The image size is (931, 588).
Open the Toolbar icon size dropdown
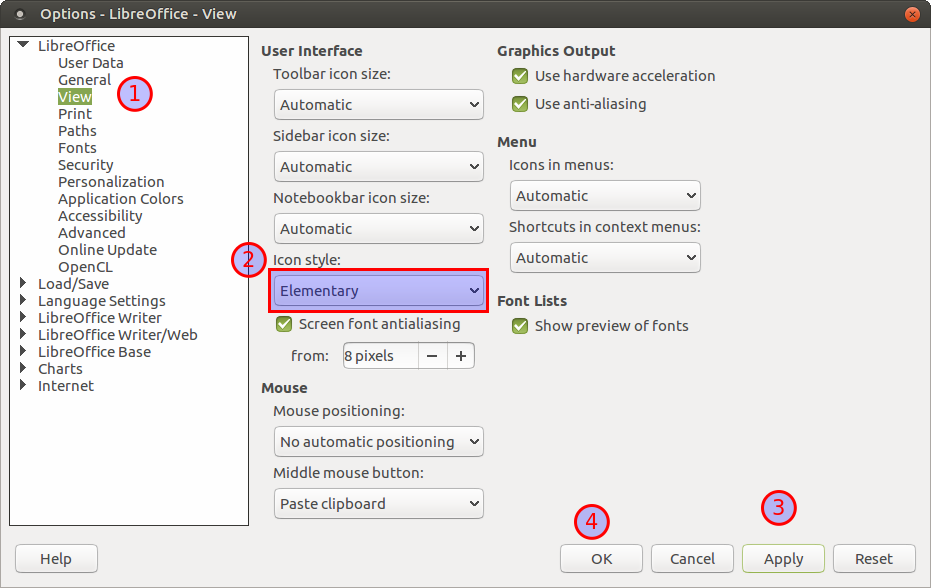[379, 105]
